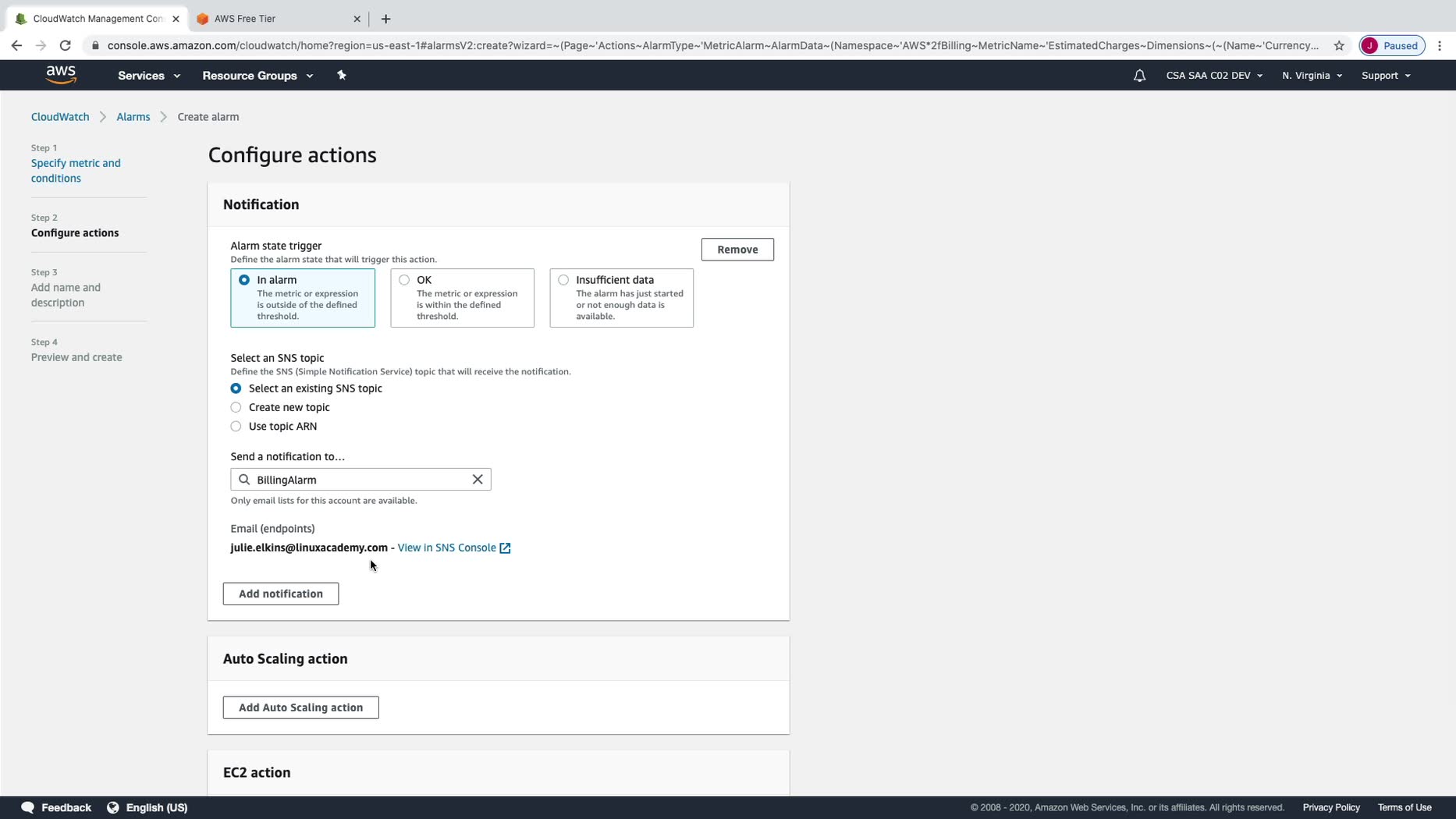This screenshot has height=819, width=1456.
Task: Click Step 4 Preview and create
Action: 76,357
